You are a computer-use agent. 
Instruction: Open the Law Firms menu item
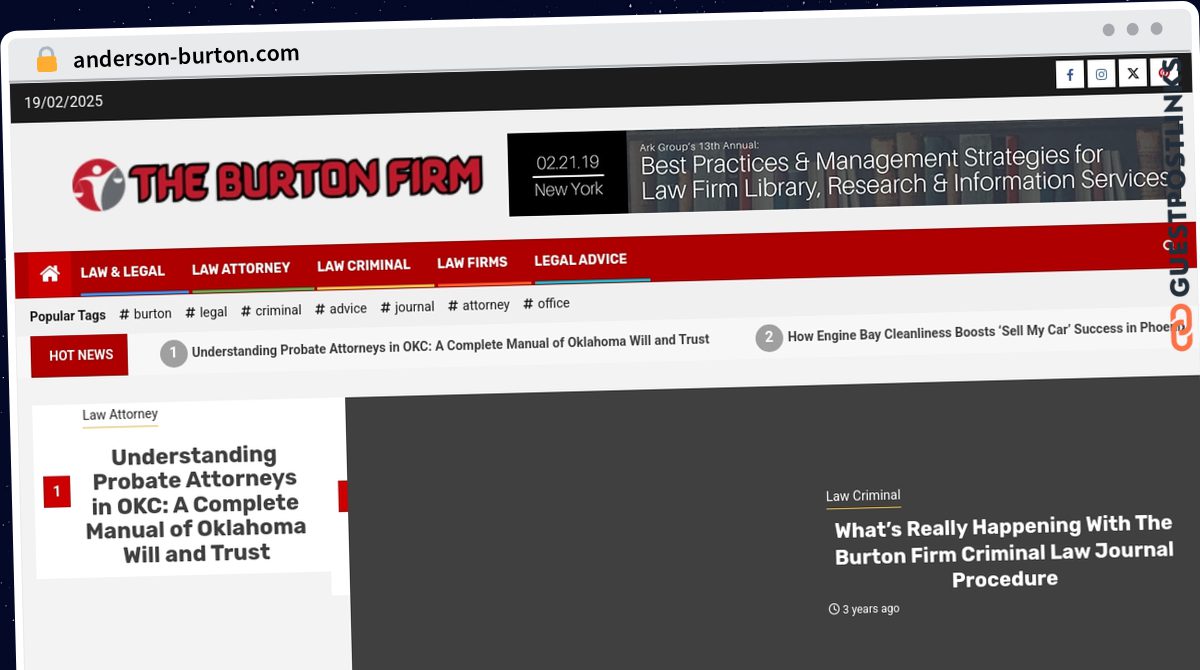(x=472, y=262)
